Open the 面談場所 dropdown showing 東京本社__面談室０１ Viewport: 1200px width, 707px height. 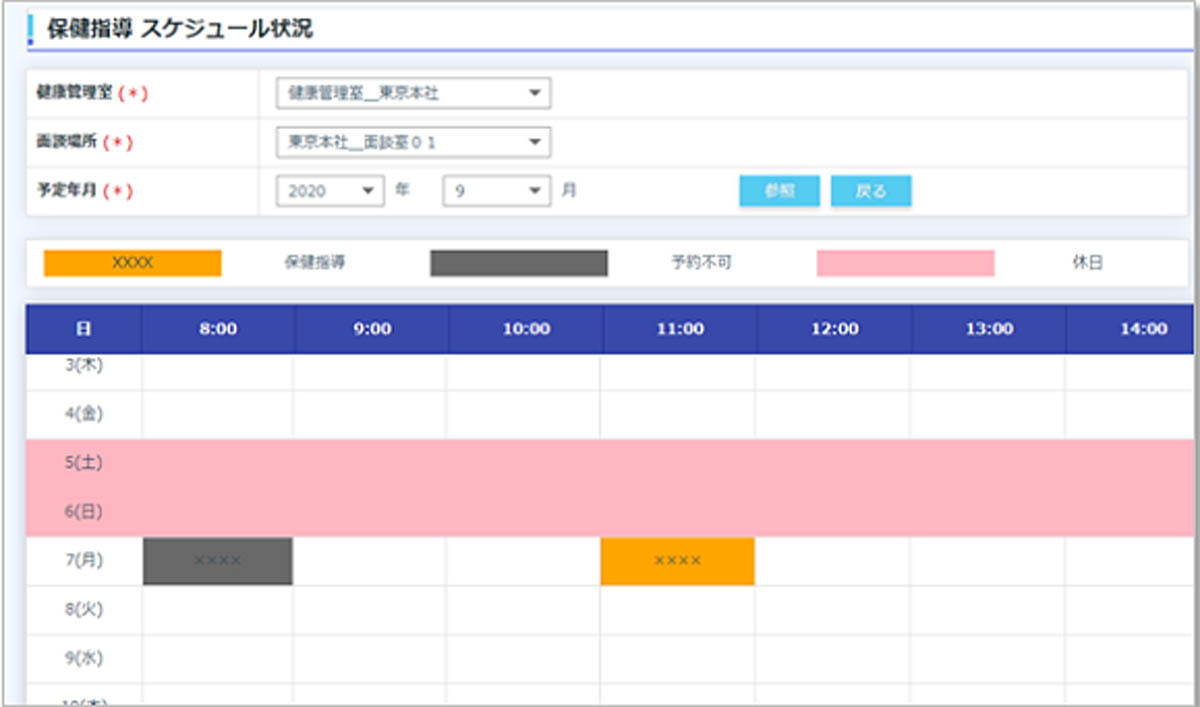(x=413, y=142)
